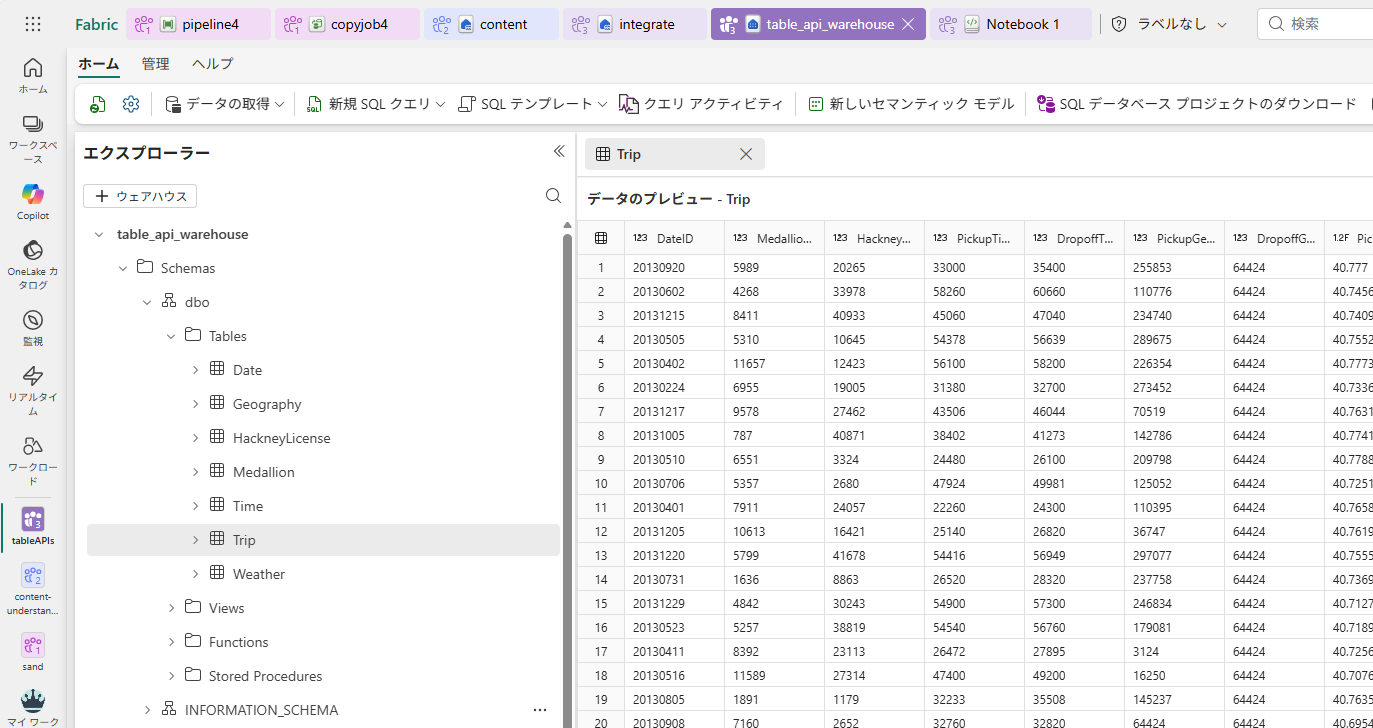The width and height of the screenshot is (1373, 728).
Task: Expand the Stored Procedures folder
Action: click(170, 676)
